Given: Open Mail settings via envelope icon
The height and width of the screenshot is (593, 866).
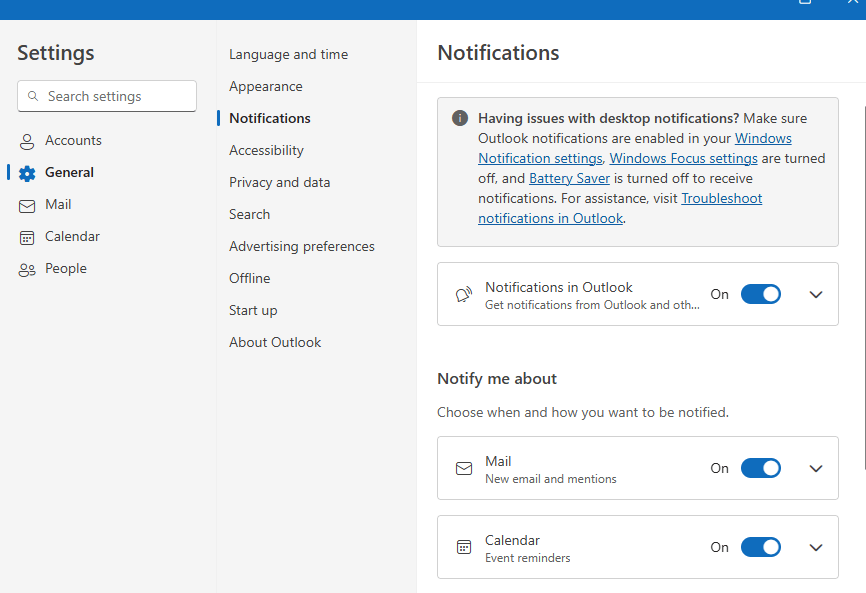Looking at the screenshot, I should pos(28,204).
